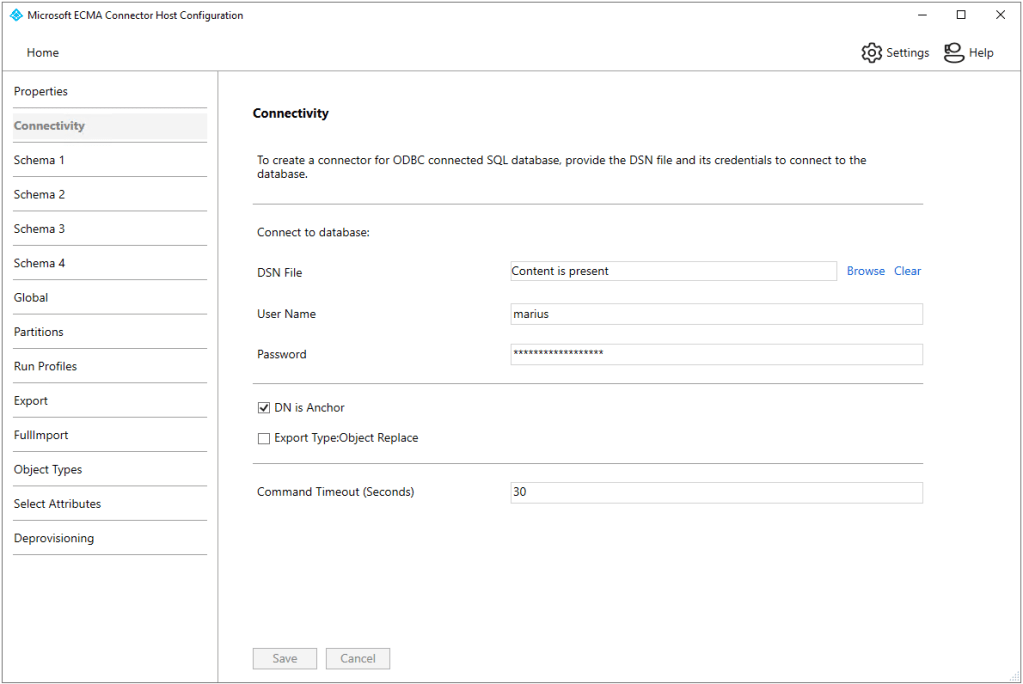Navigate to the Object Types page
1023x684 pixels.
click(48, 470)
